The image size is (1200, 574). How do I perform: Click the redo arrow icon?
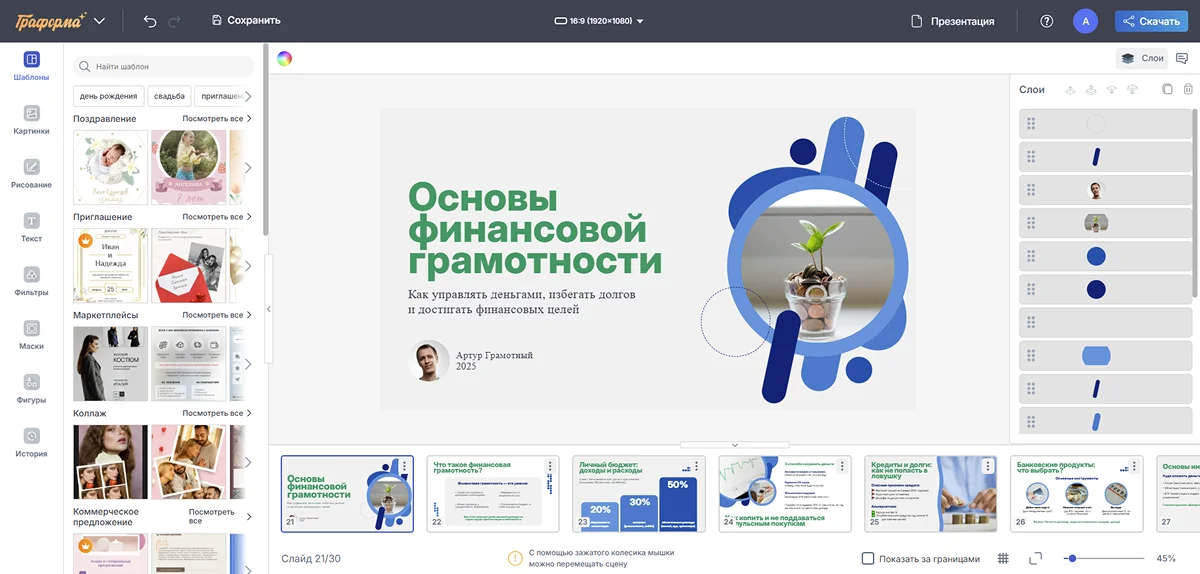175,21
